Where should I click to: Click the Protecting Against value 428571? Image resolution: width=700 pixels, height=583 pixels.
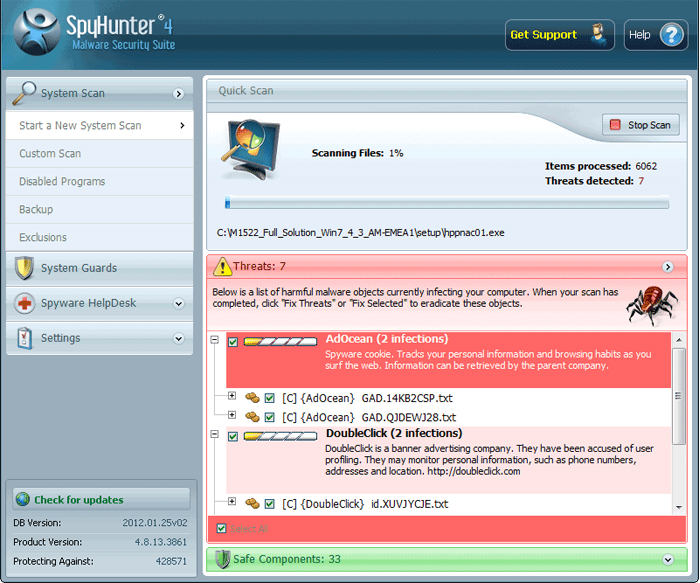(x=171, y=561)
